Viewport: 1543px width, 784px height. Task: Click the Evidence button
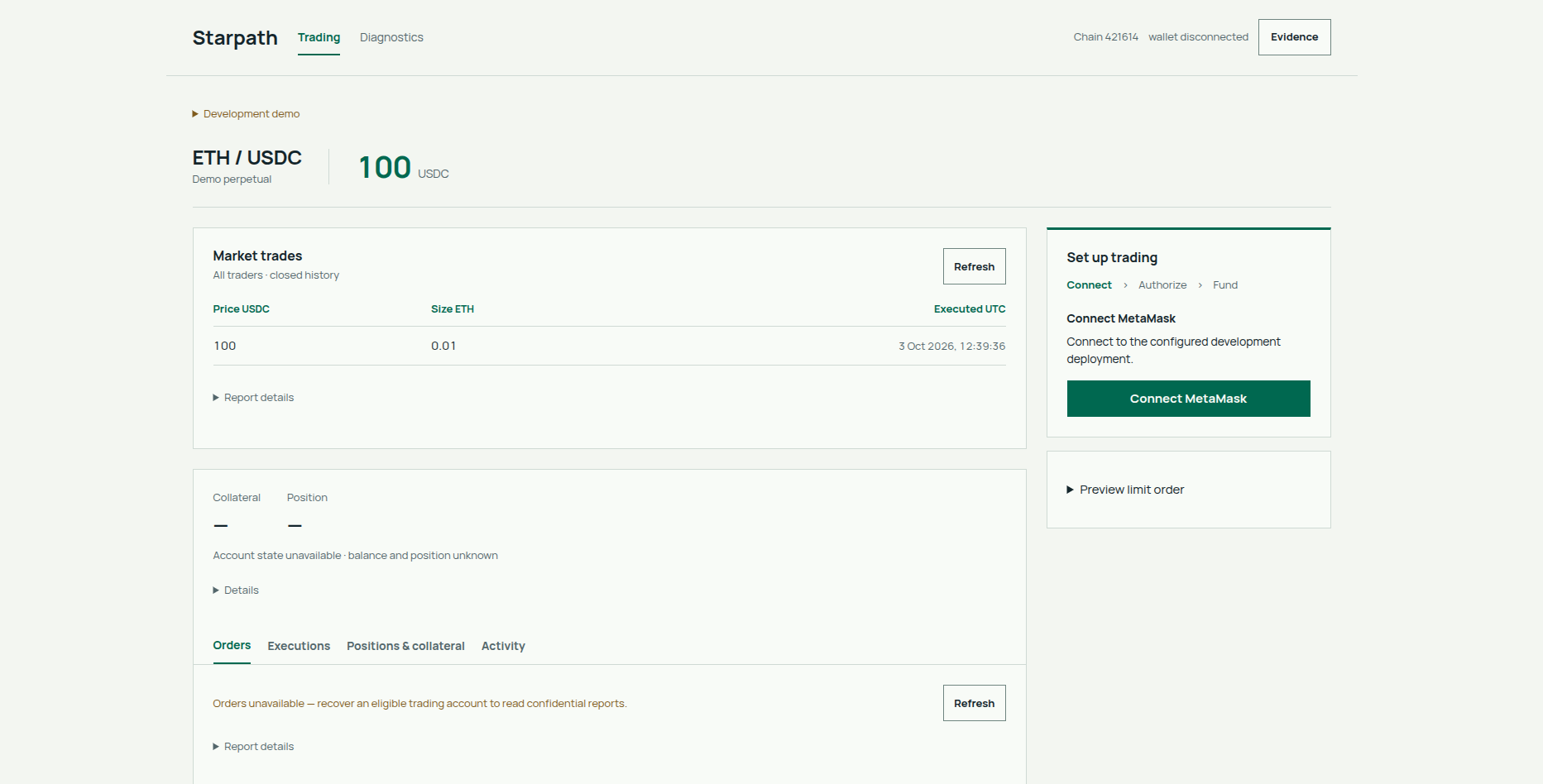(1294, 37)
